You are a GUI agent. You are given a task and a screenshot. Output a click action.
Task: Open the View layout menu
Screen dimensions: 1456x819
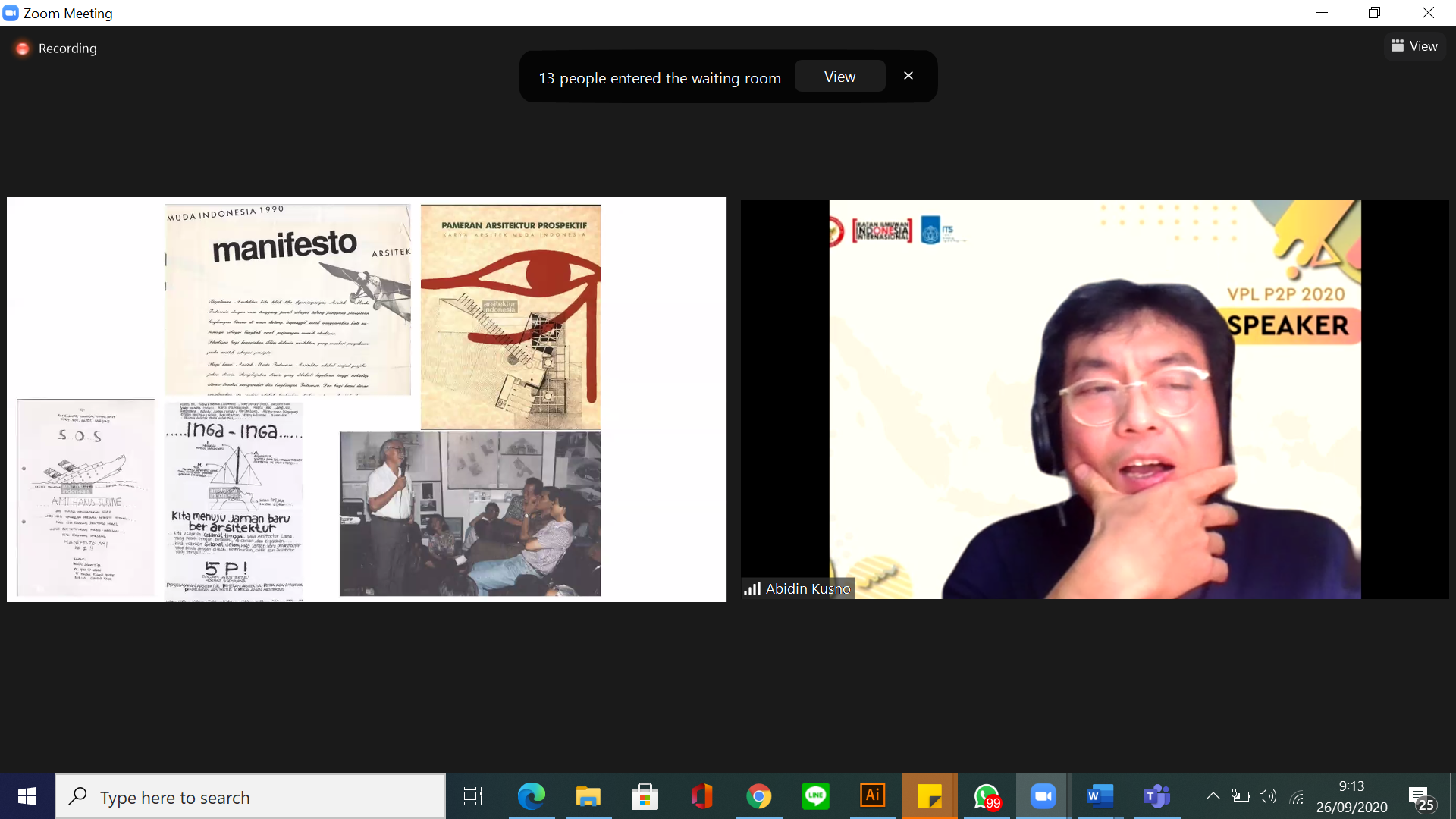click(1414, 46)
